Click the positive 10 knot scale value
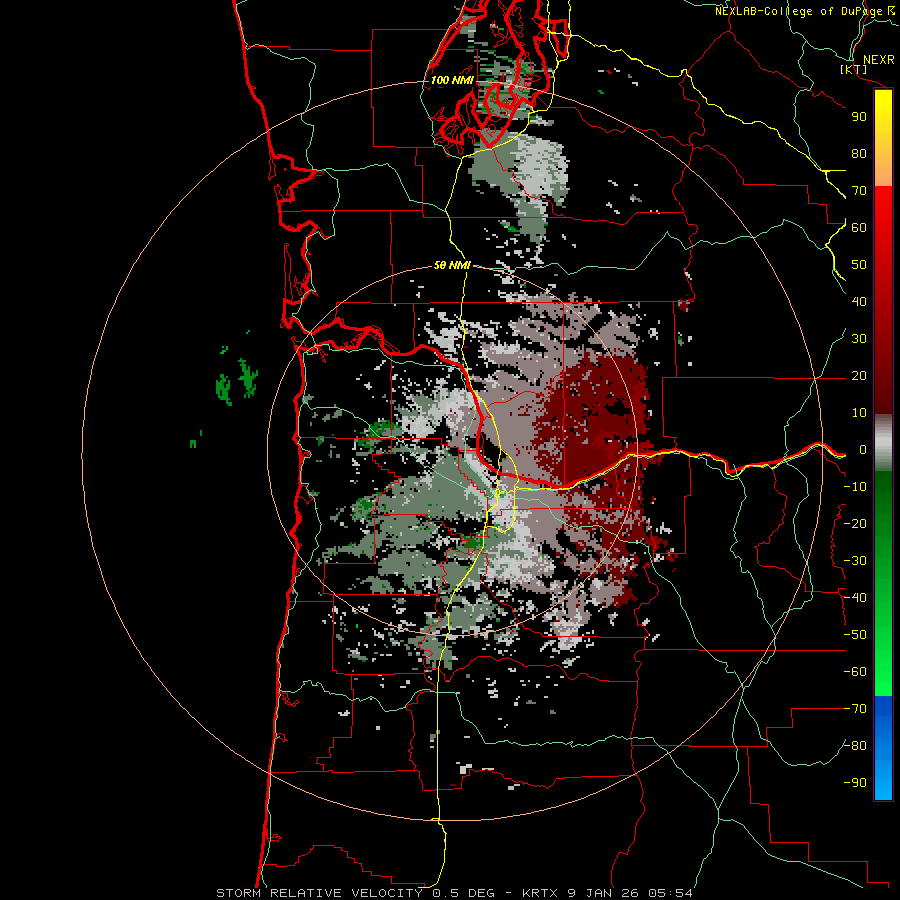The image size is (900, 900). pyautogui.click(x=859, y=413)
